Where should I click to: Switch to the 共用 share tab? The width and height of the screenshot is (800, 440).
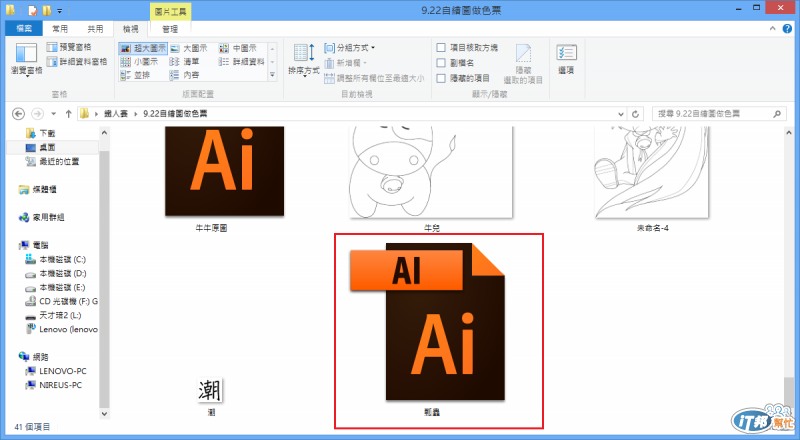(95, 29)
